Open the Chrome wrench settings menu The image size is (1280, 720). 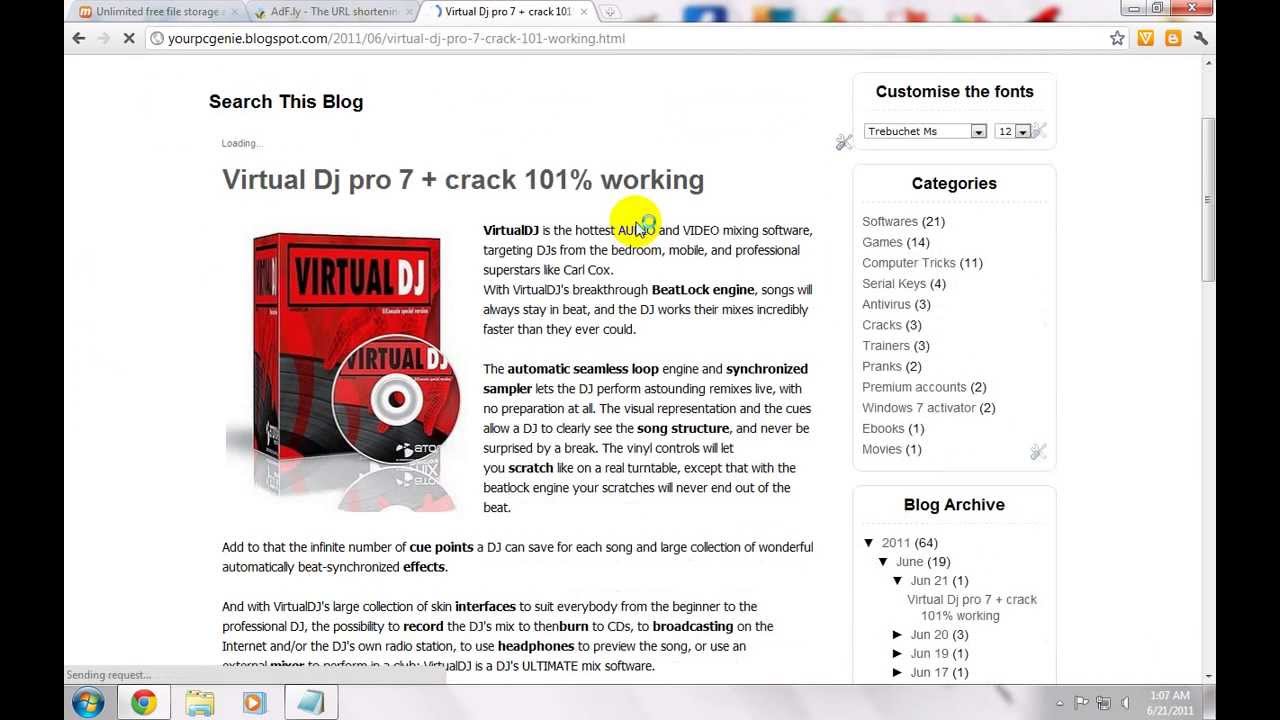tap(1201, 38)
